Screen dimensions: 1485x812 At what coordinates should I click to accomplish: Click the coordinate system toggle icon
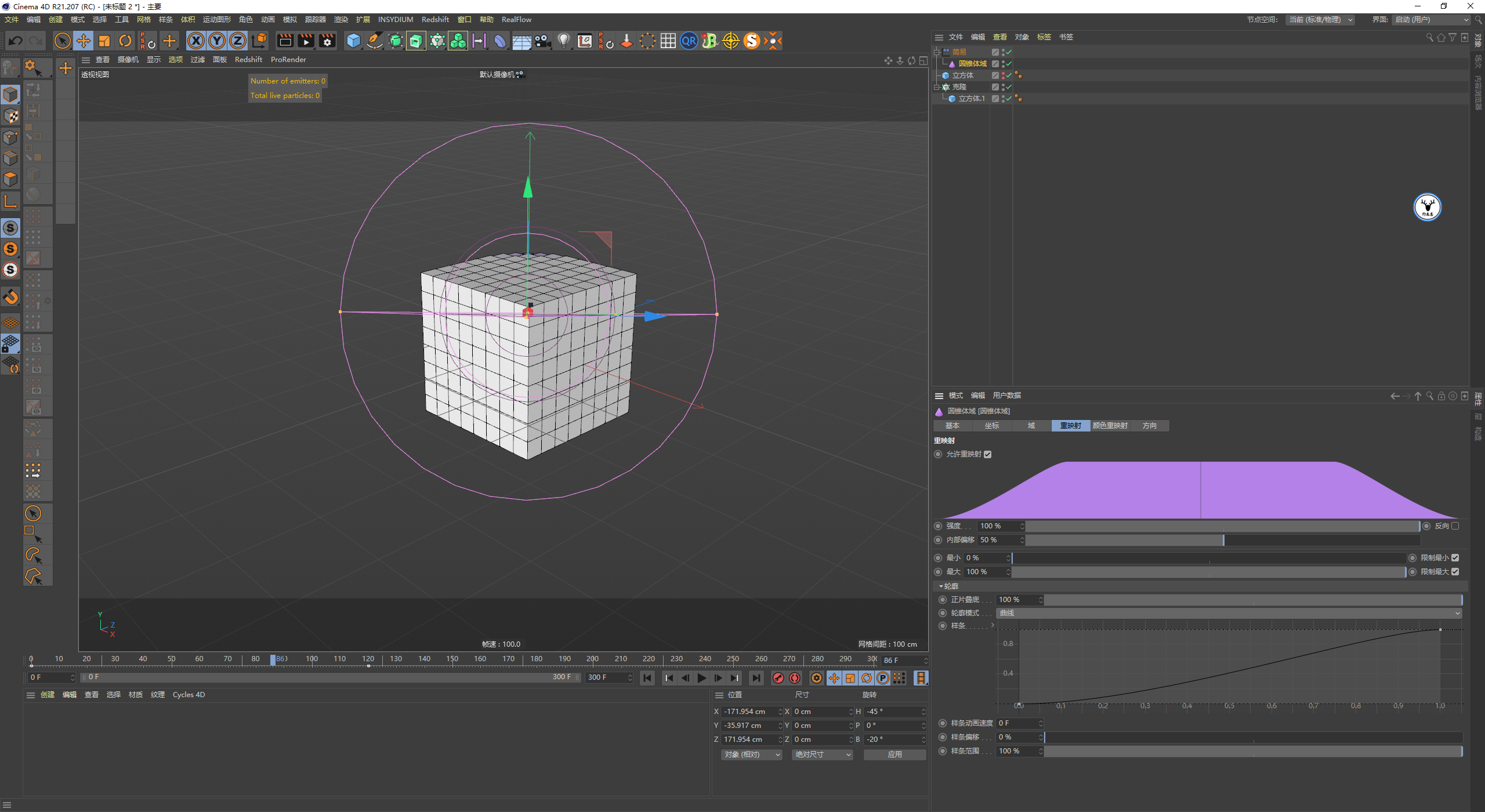click(259, 41)
